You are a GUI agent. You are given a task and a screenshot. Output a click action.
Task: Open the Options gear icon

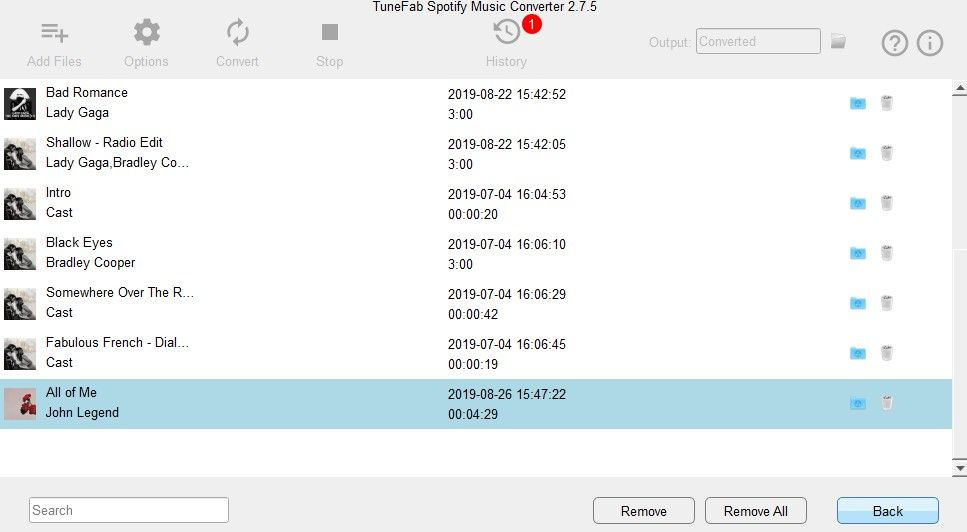[146, 32]
